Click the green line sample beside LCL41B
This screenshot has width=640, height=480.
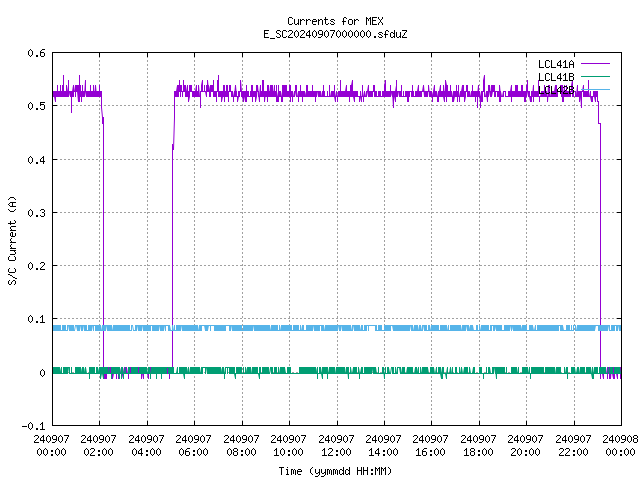tap(595, 76)
